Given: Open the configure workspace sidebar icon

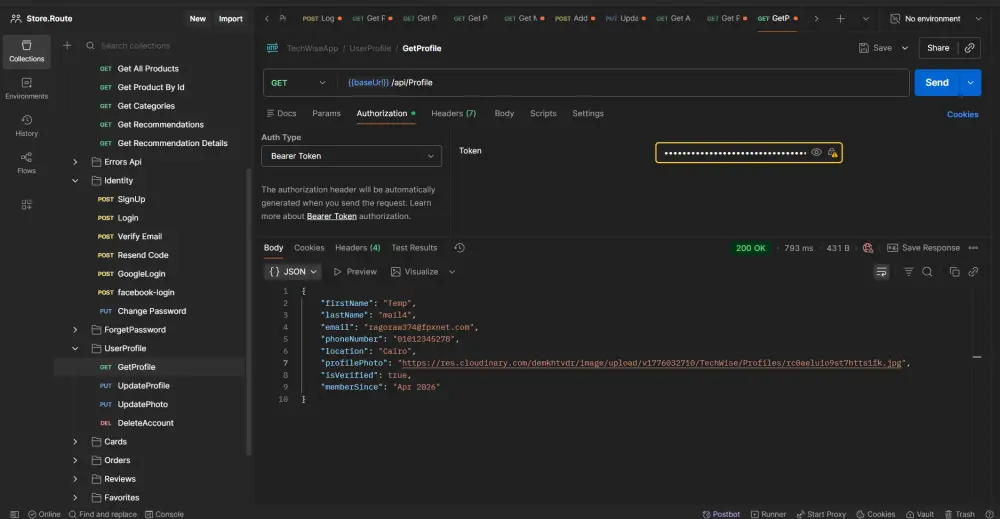Looking at the screenshot, I should coord(26,205).
